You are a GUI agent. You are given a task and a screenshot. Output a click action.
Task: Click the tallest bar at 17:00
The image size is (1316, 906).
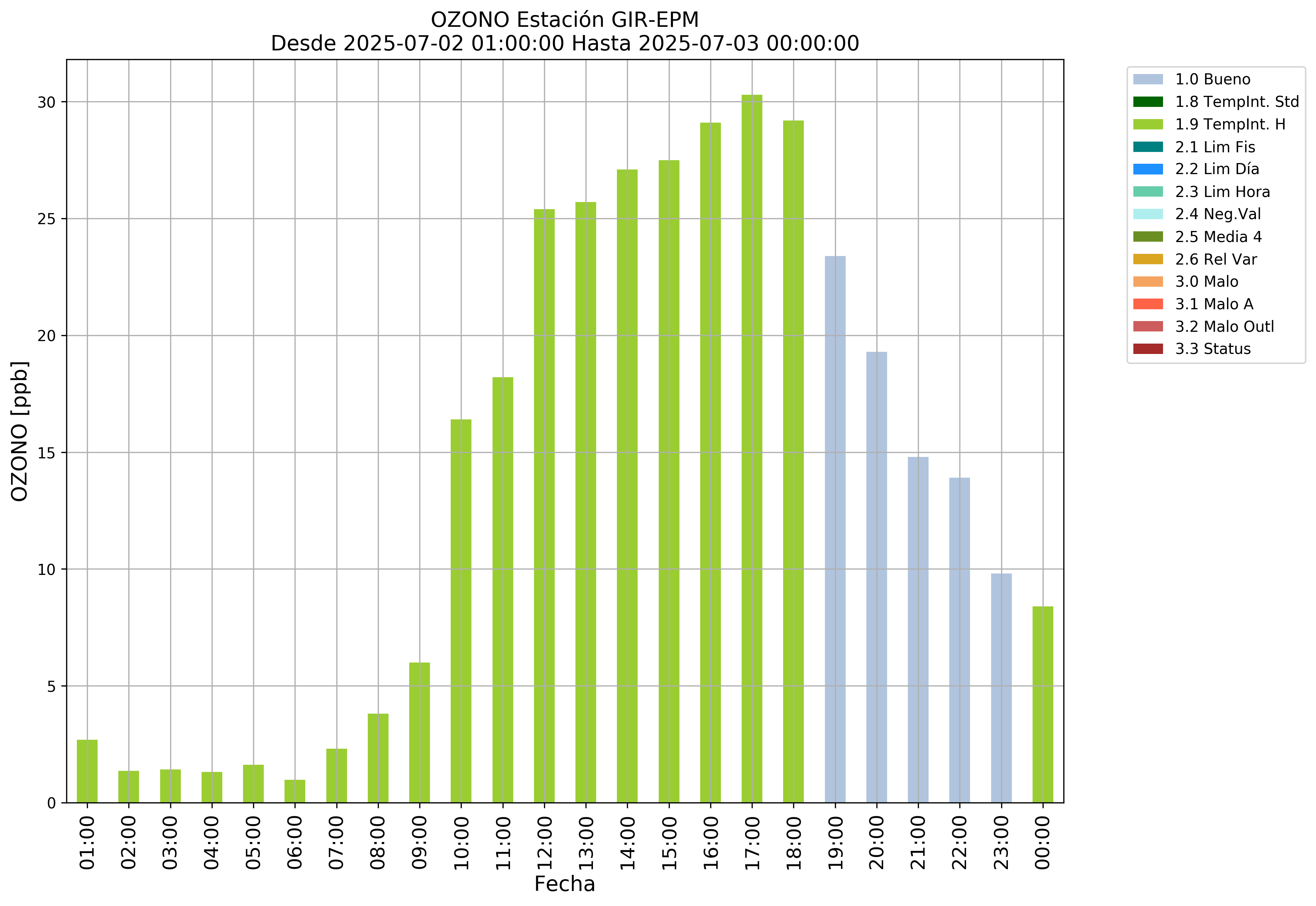coord(751,448)
